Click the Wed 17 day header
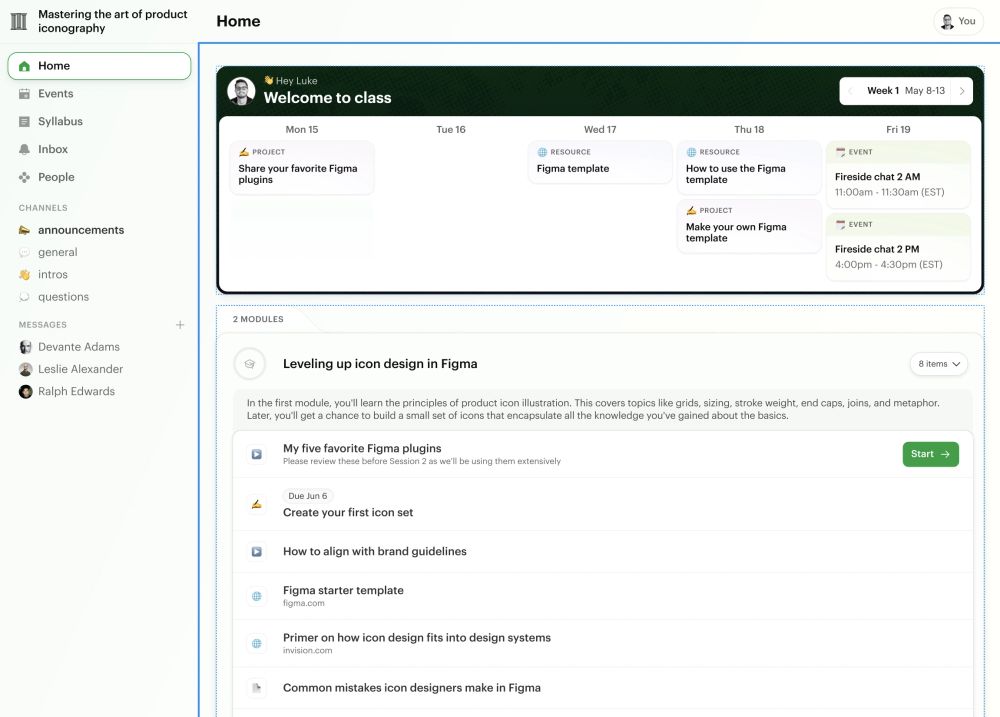Screen dimensions: 1000x717 tap(600, 129)
